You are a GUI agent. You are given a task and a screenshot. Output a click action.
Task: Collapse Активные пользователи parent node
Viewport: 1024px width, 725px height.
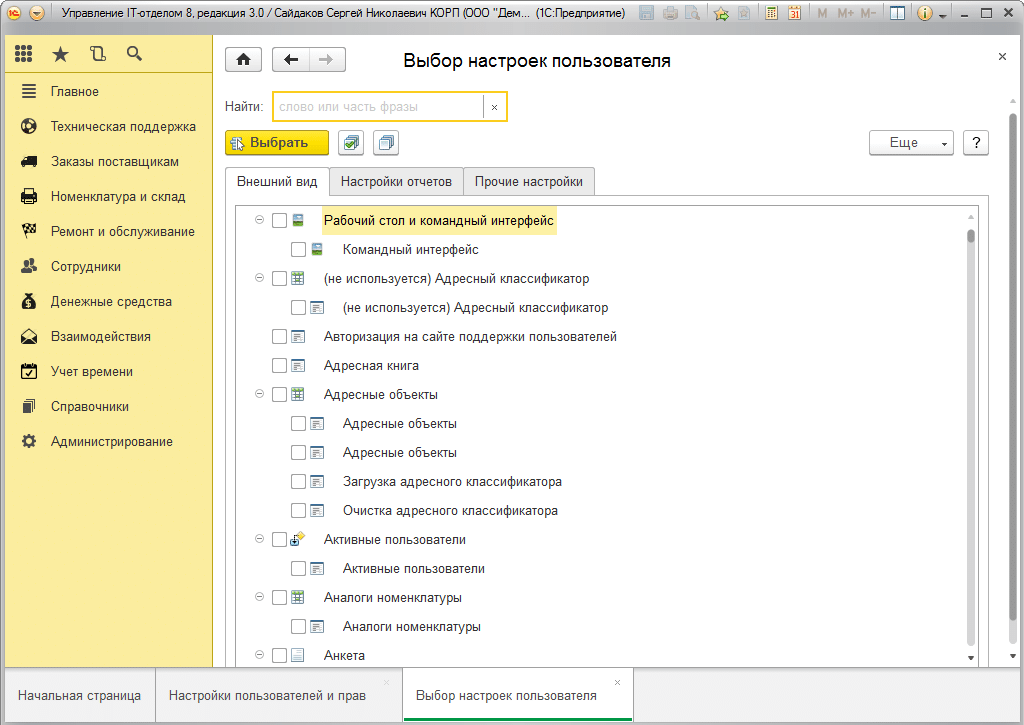click(259, 539)
